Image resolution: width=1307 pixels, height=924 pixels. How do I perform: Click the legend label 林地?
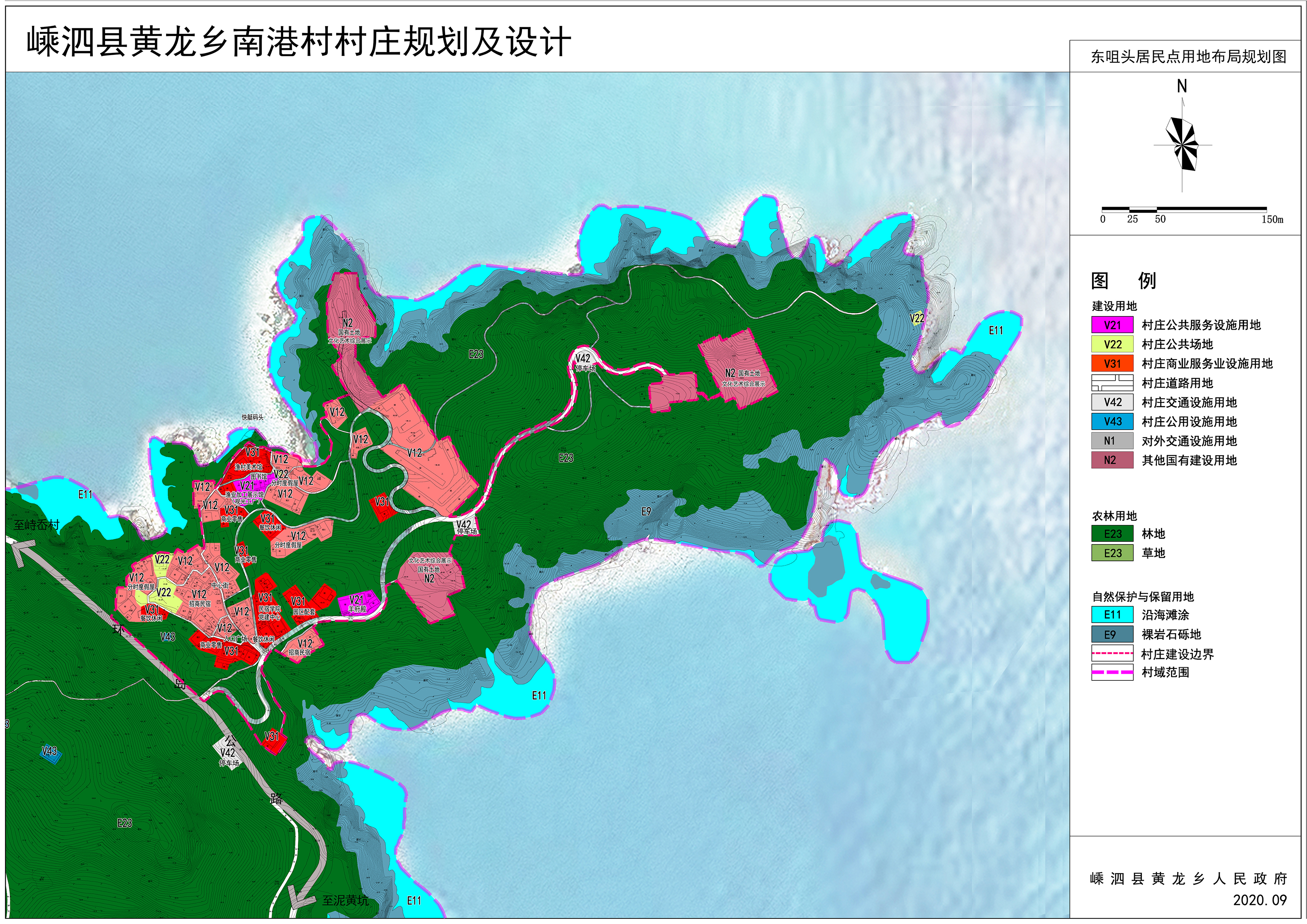click(1153, 534)
